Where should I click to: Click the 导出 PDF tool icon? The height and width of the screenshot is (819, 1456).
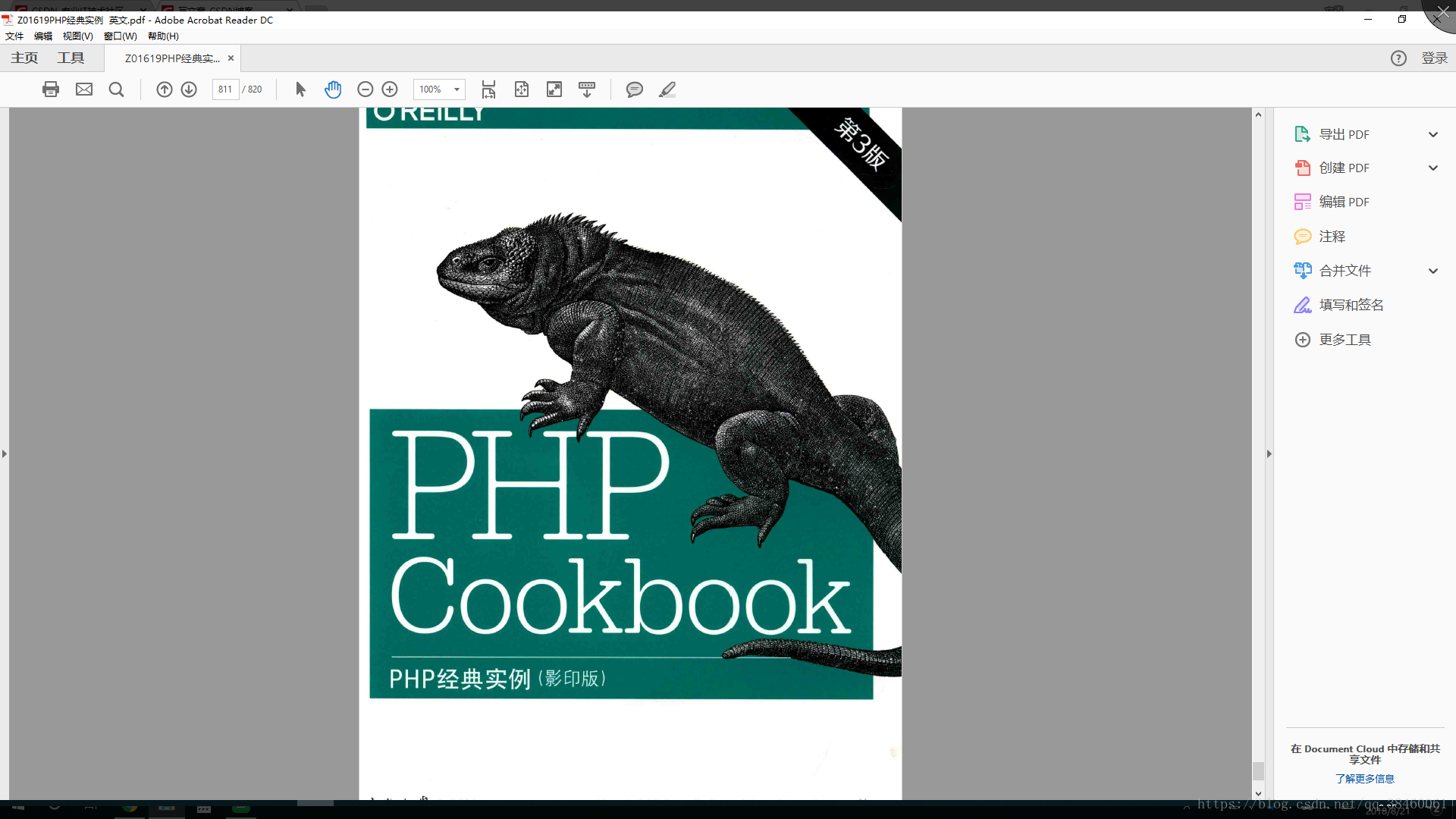click(x=1302, y=134)
